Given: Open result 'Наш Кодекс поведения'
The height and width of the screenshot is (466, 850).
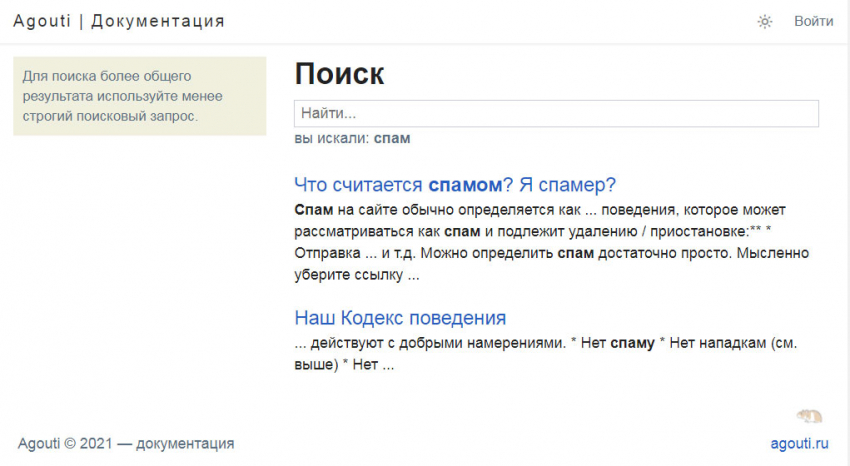Looking at the screenshot, I should click(x=400, y=318).
